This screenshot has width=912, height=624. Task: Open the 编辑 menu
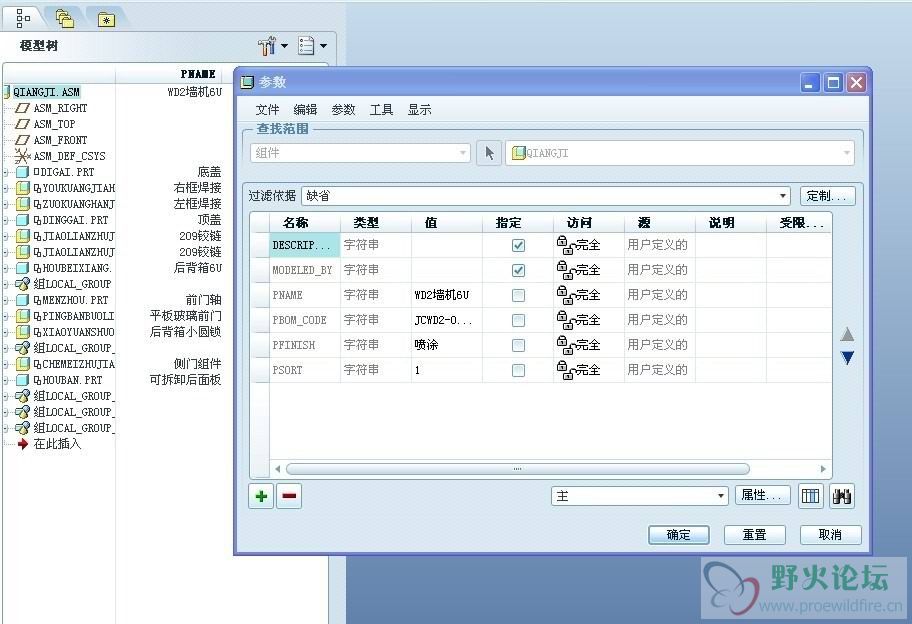click(305, 109)
